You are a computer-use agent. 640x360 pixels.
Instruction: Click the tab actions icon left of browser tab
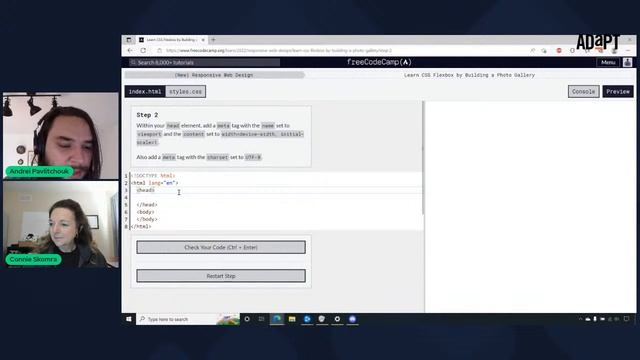(129, 40)
